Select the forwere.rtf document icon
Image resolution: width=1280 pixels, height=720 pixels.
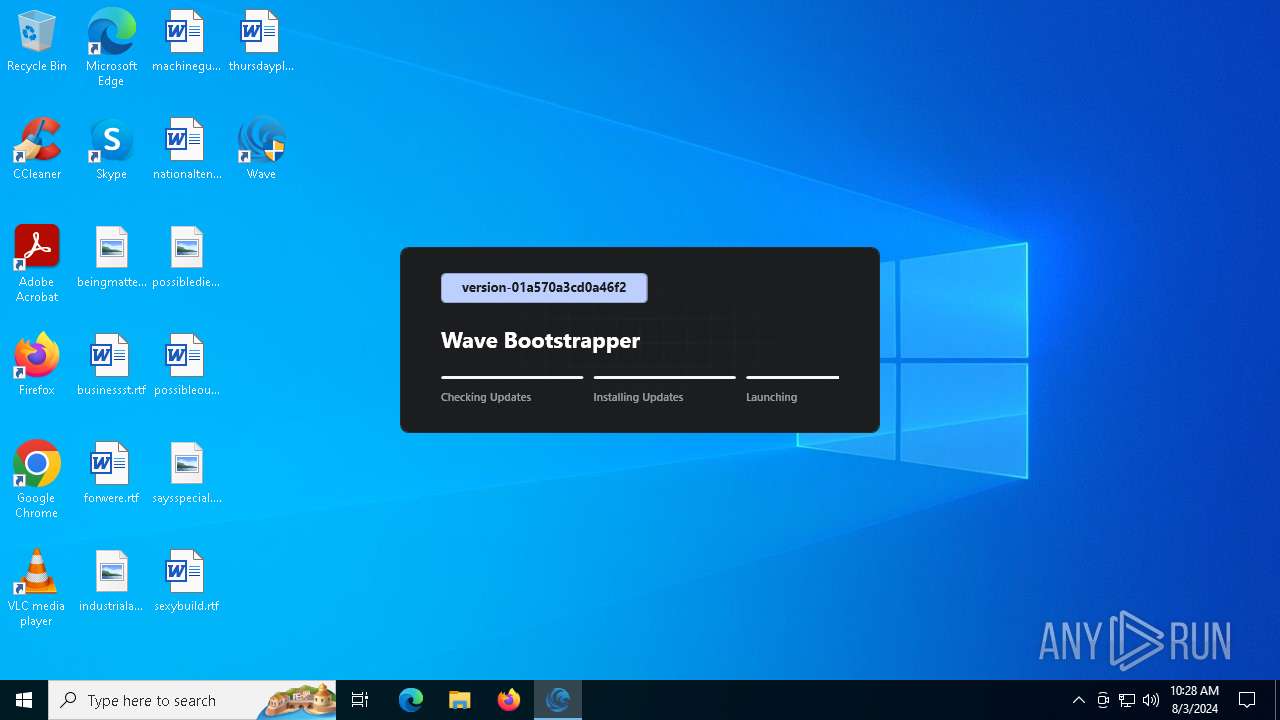111,473
